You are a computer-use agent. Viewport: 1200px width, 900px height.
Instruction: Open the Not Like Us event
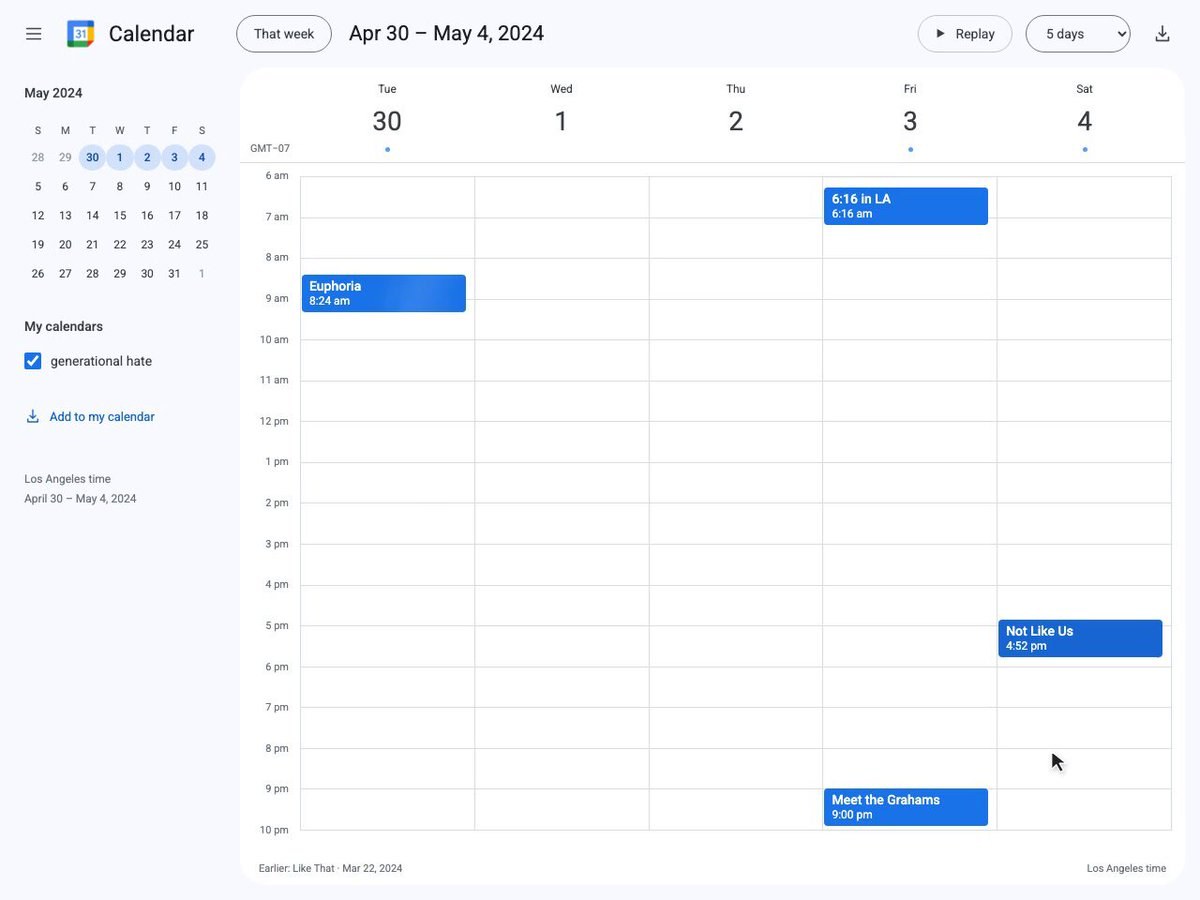pos(1080,638)
